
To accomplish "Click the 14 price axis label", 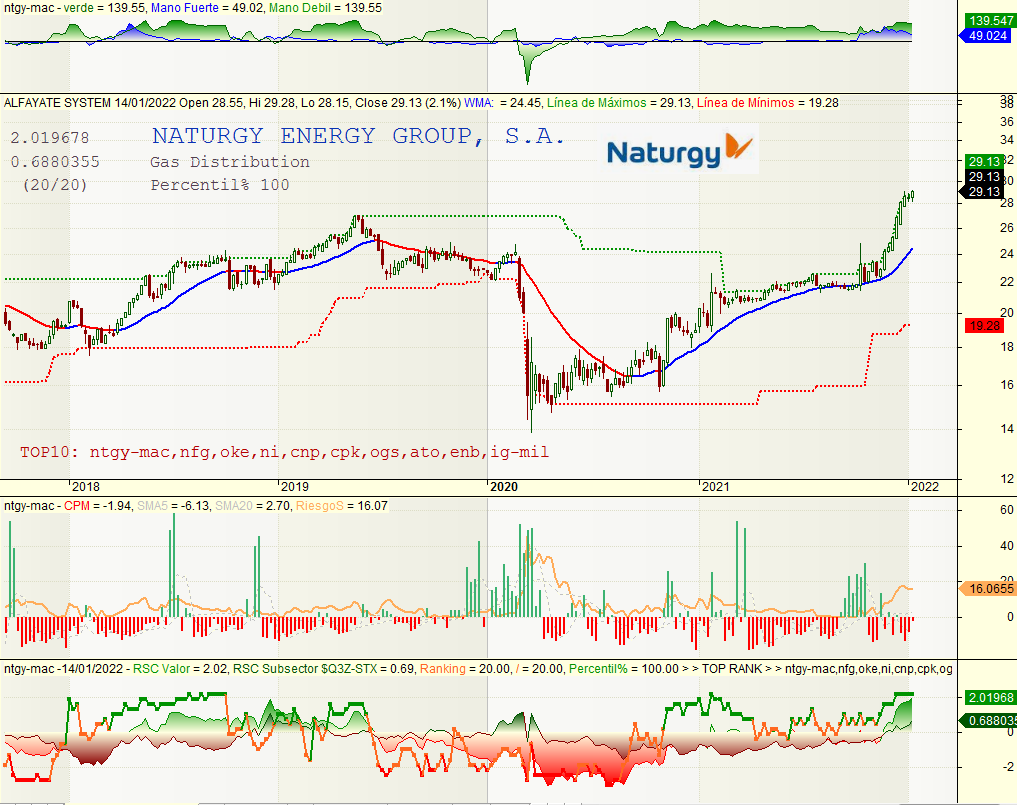I will [1007, 428].
